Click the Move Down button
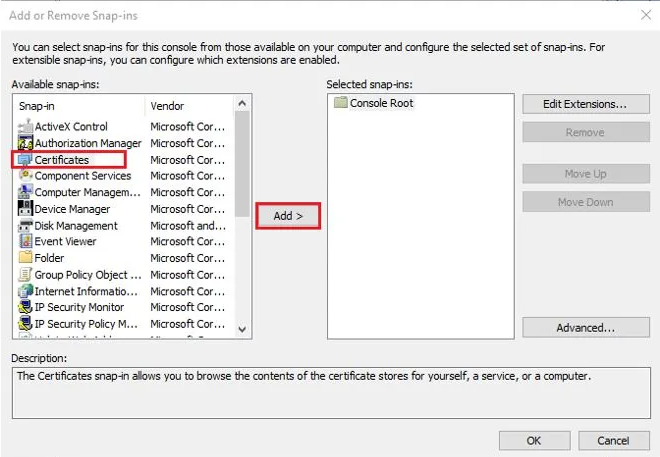The width and height of the screenshot is (660, 457). (x=586, y=202)
